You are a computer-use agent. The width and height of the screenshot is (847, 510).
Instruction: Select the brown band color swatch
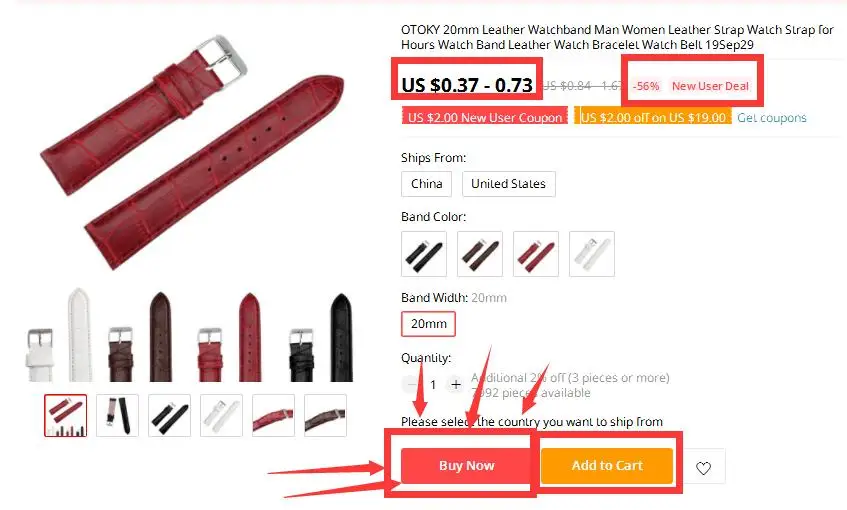point(480,254)
